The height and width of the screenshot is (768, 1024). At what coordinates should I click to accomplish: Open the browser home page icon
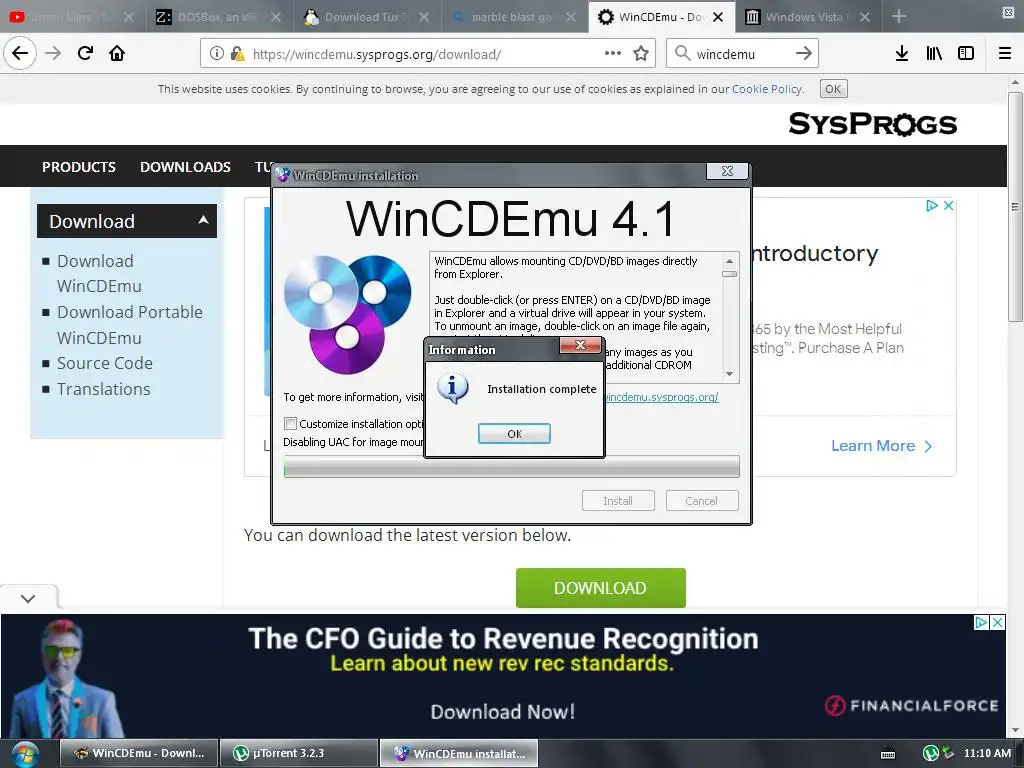(117, 53)
